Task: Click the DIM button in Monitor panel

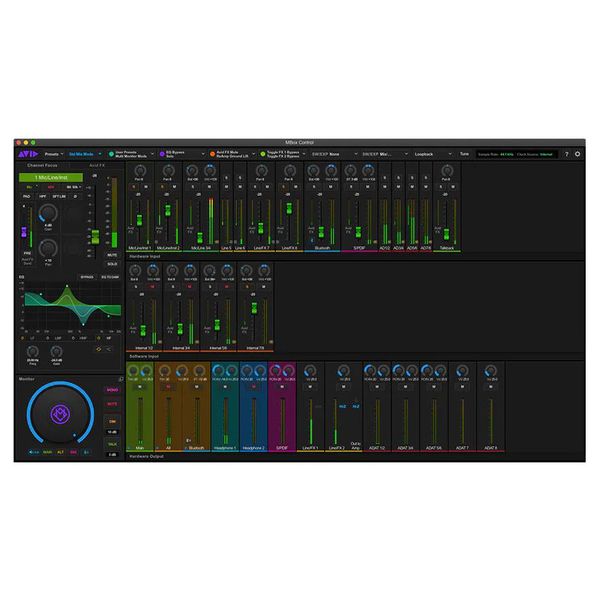Action: (x=112, y=421)
